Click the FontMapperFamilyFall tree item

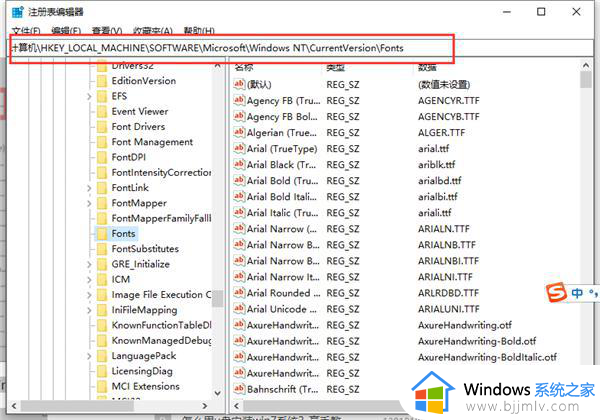[x=161, y=218]
